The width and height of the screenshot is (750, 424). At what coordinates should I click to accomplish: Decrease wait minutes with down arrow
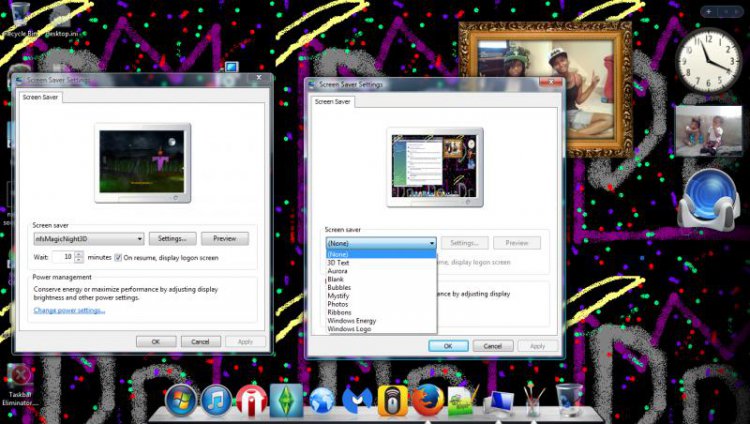point(79,260)
